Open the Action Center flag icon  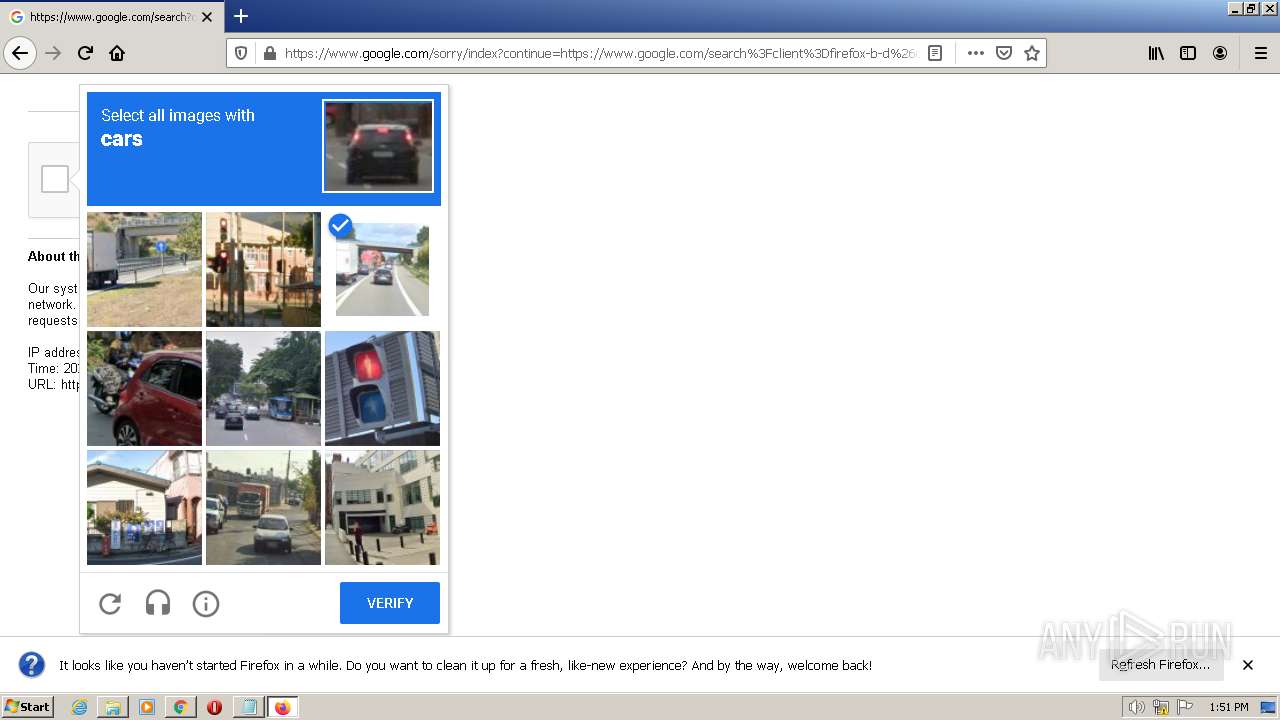point(1185,707)
